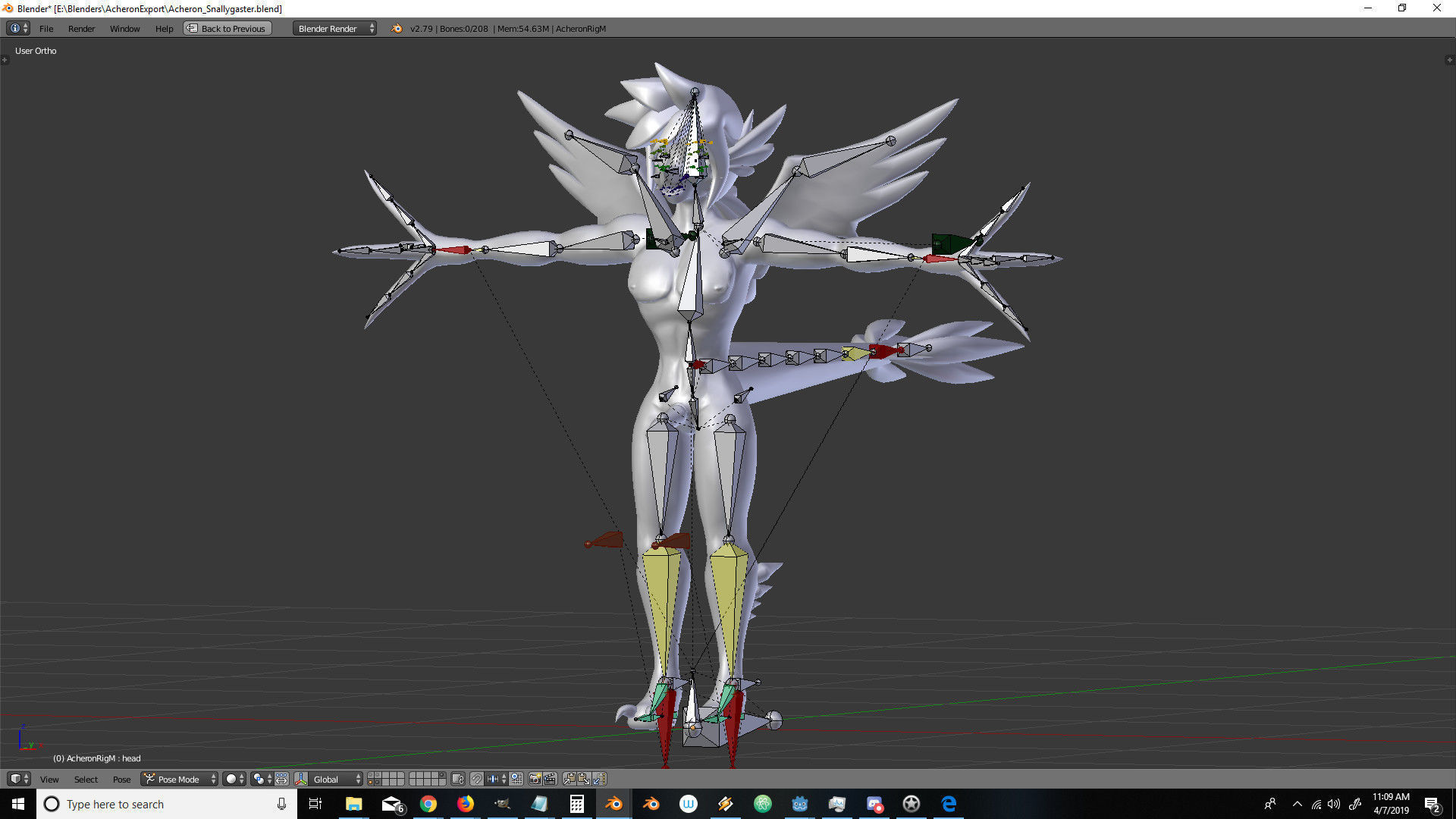Switch to the active Blender taskbar window
This screenshot has height=819, width=1456.
[614, 804]
